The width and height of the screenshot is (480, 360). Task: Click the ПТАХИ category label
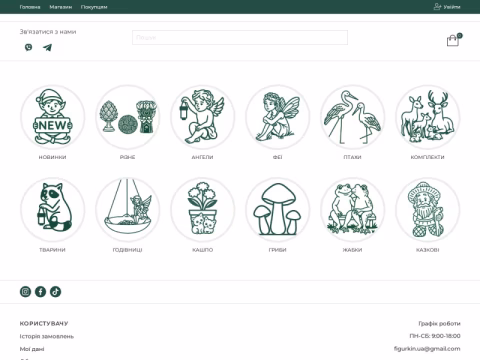point(352,157)
